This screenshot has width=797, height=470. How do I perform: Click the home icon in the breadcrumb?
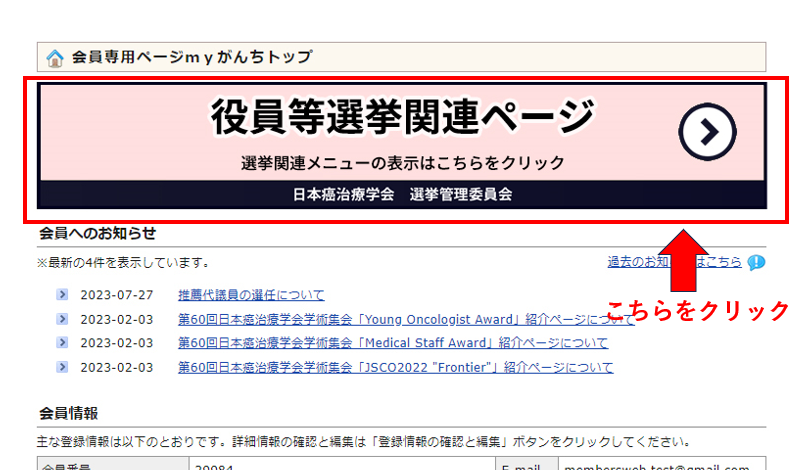[x=56, y=57]
